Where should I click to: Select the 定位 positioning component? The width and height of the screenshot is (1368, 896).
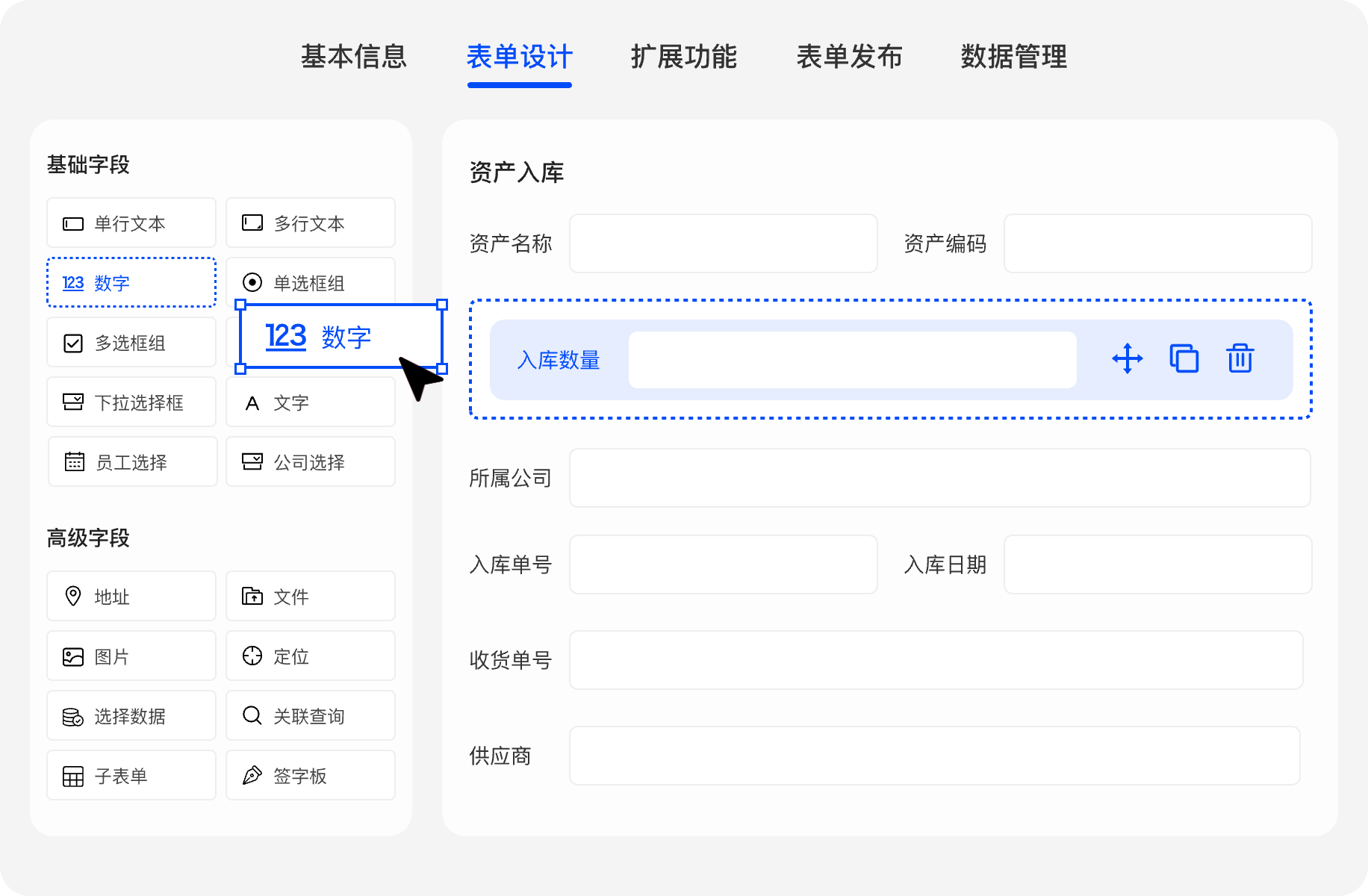310,656
